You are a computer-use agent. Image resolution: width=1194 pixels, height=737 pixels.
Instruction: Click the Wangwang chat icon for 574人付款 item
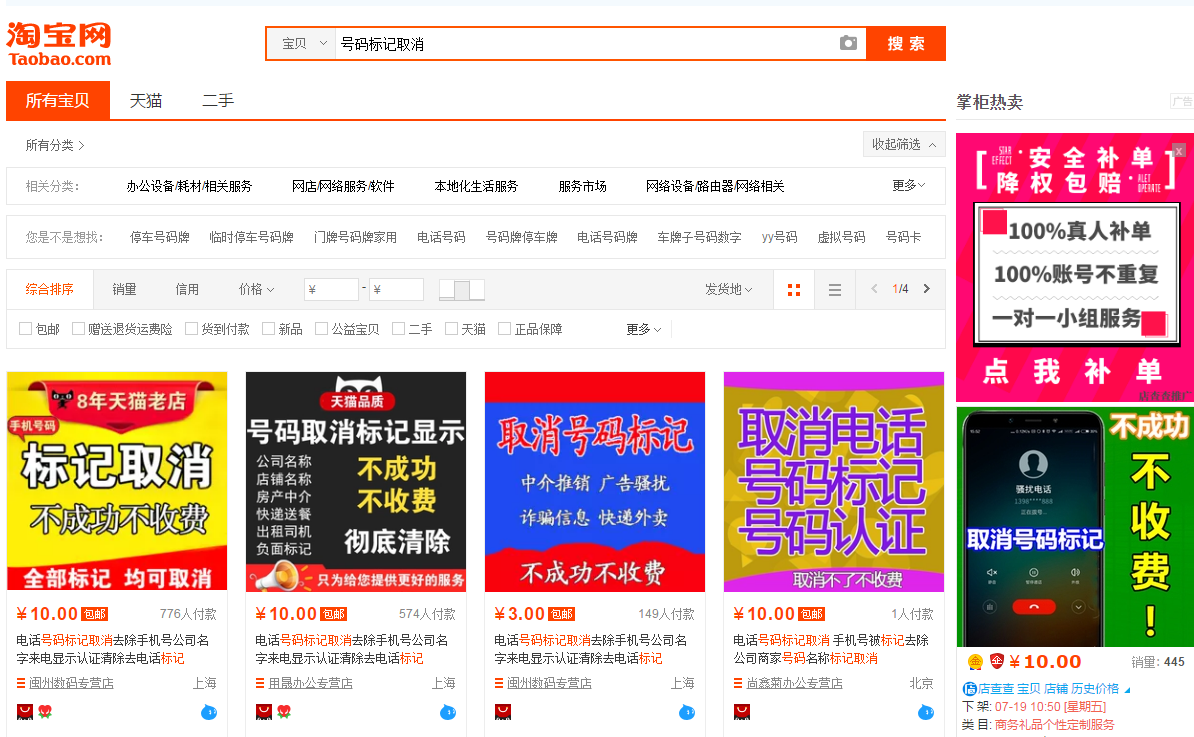[448, 712]
